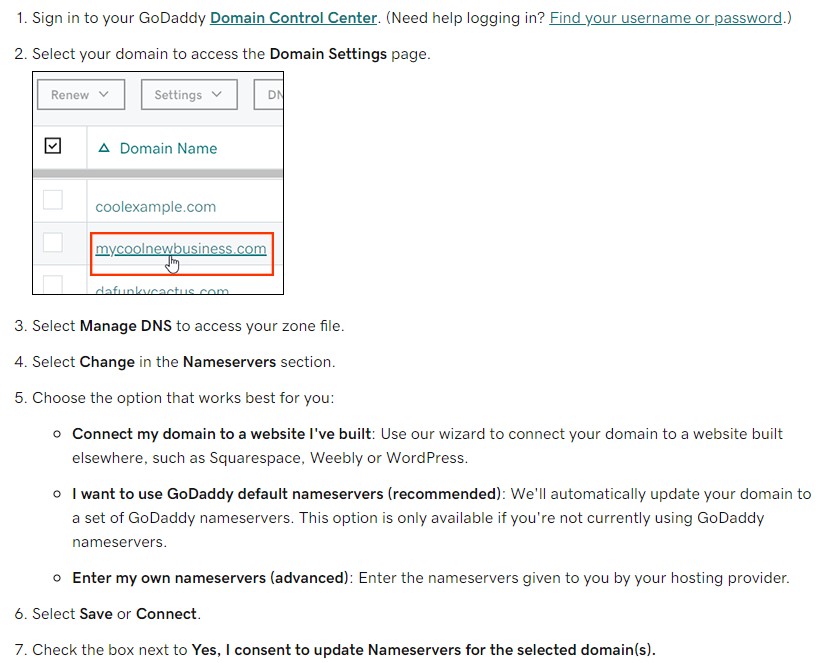
Task: Sort by the Domain Name column header
Action: click(168, 148)
